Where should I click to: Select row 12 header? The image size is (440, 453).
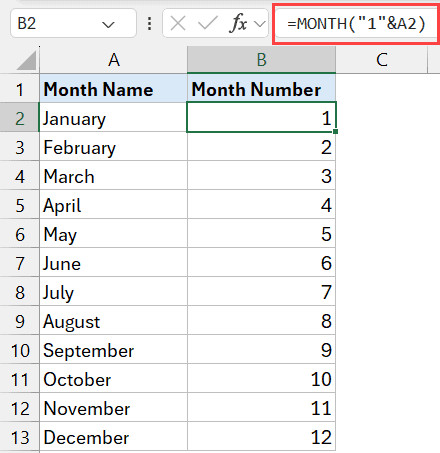tap(19, 407)
